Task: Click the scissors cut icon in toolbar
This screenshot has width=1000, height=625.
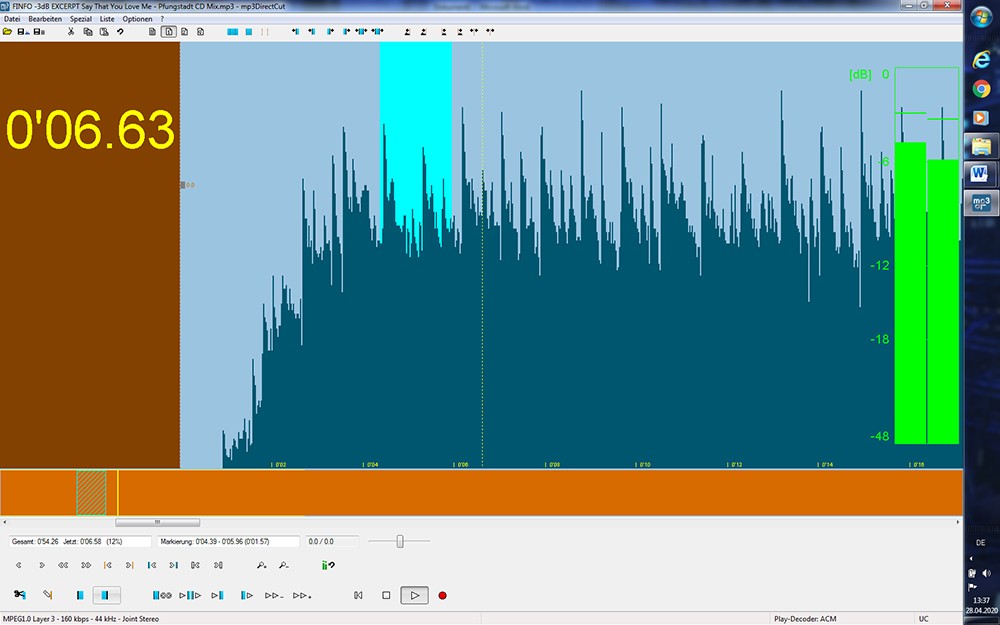Action: tap(71, 32)
